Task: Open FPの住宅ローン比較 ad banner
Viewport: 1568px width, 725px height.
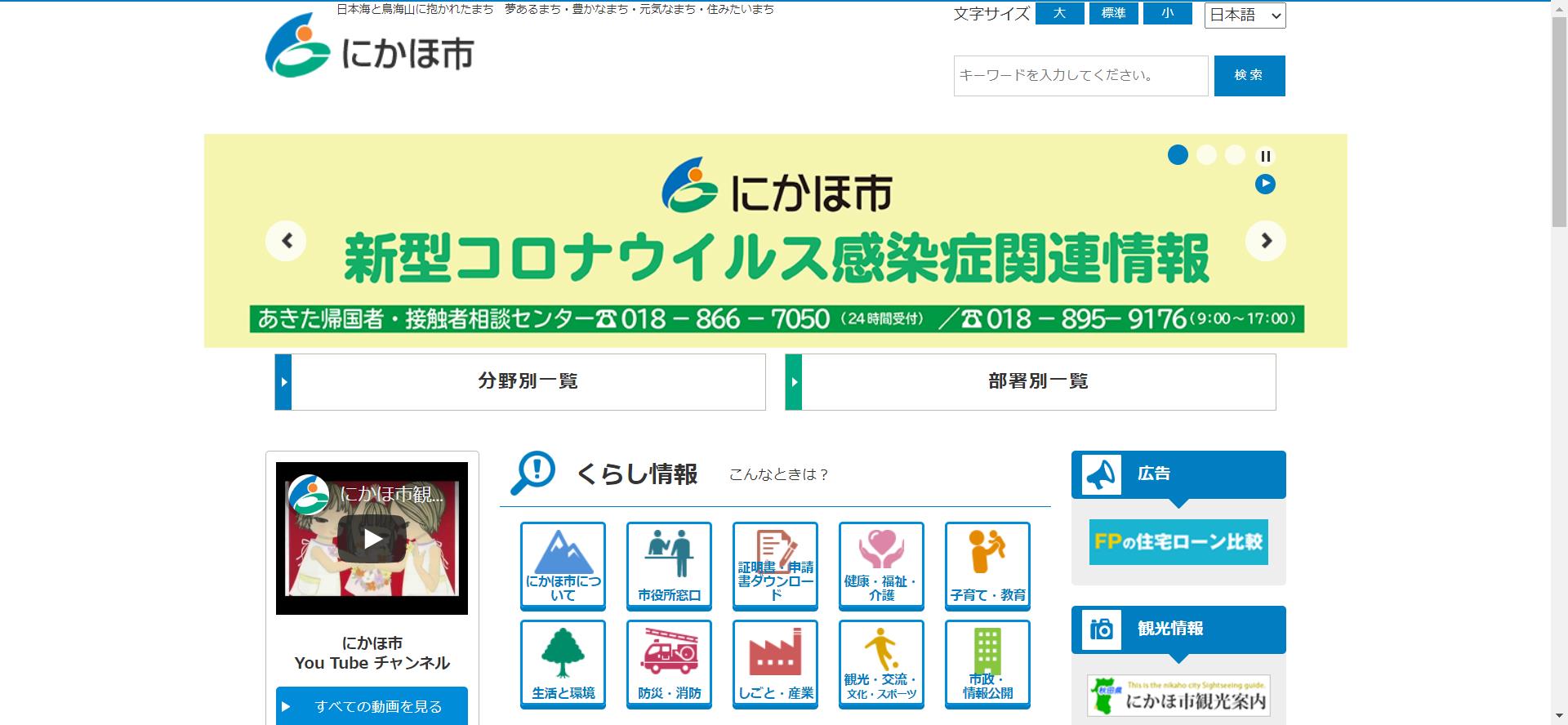Action: pyautogui.click(x=1178, y=542)
